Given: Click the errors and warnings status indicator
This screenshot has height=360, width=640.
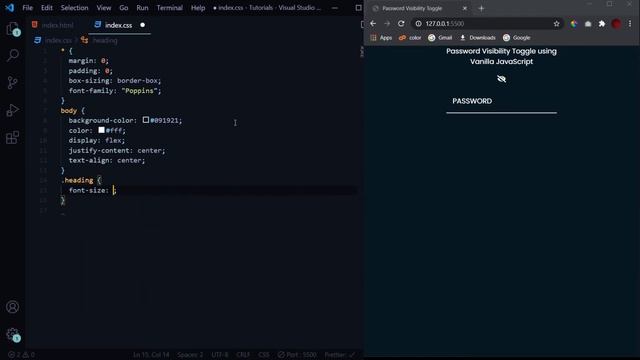Looking at the screenshot, I should click(x=22, y=355).
